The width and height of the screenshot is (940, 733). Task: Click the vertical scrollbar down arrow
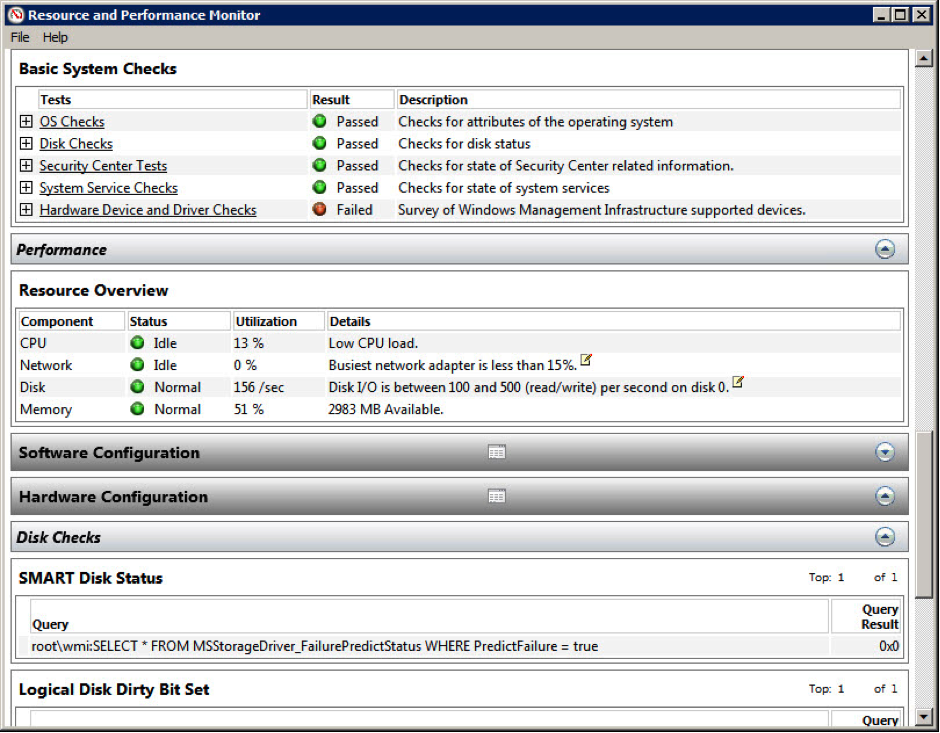[x=924, y=716]
